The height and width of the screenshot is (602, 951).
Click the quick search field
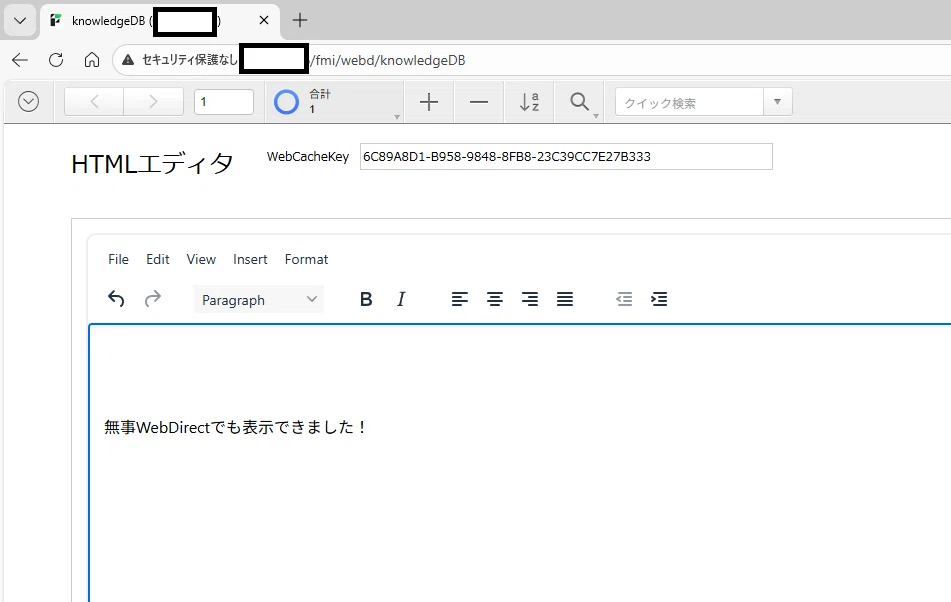(x=689, y=102)
